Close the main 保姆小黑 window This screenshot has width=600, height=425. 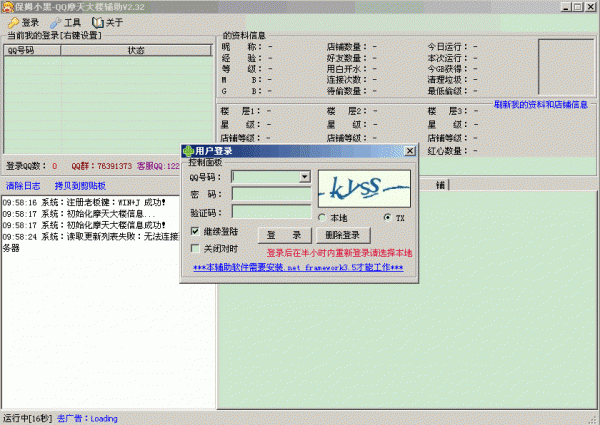590,7
